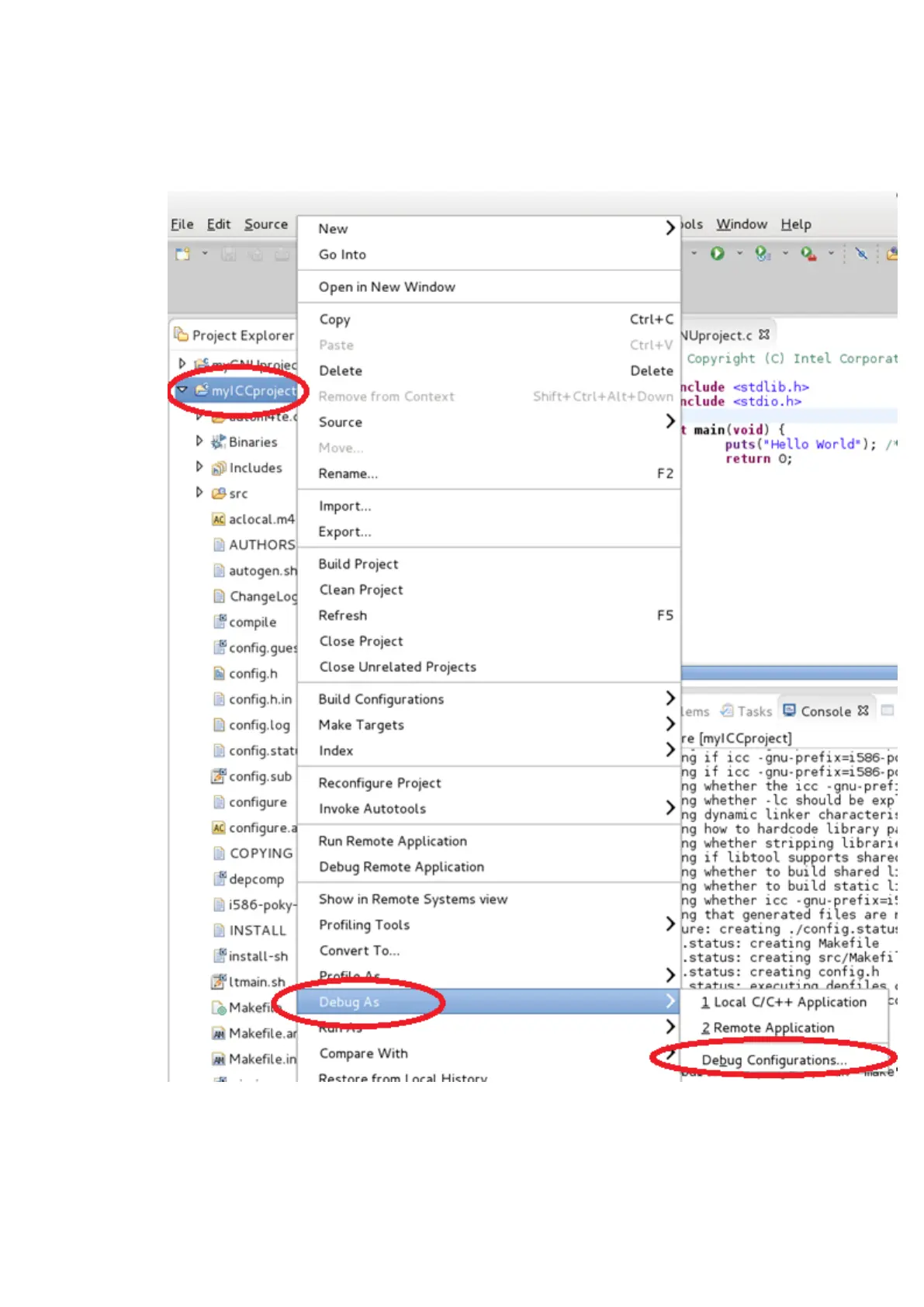Close the GNUproject.c editor tab

pyautogui.click(x=764, y=335)
